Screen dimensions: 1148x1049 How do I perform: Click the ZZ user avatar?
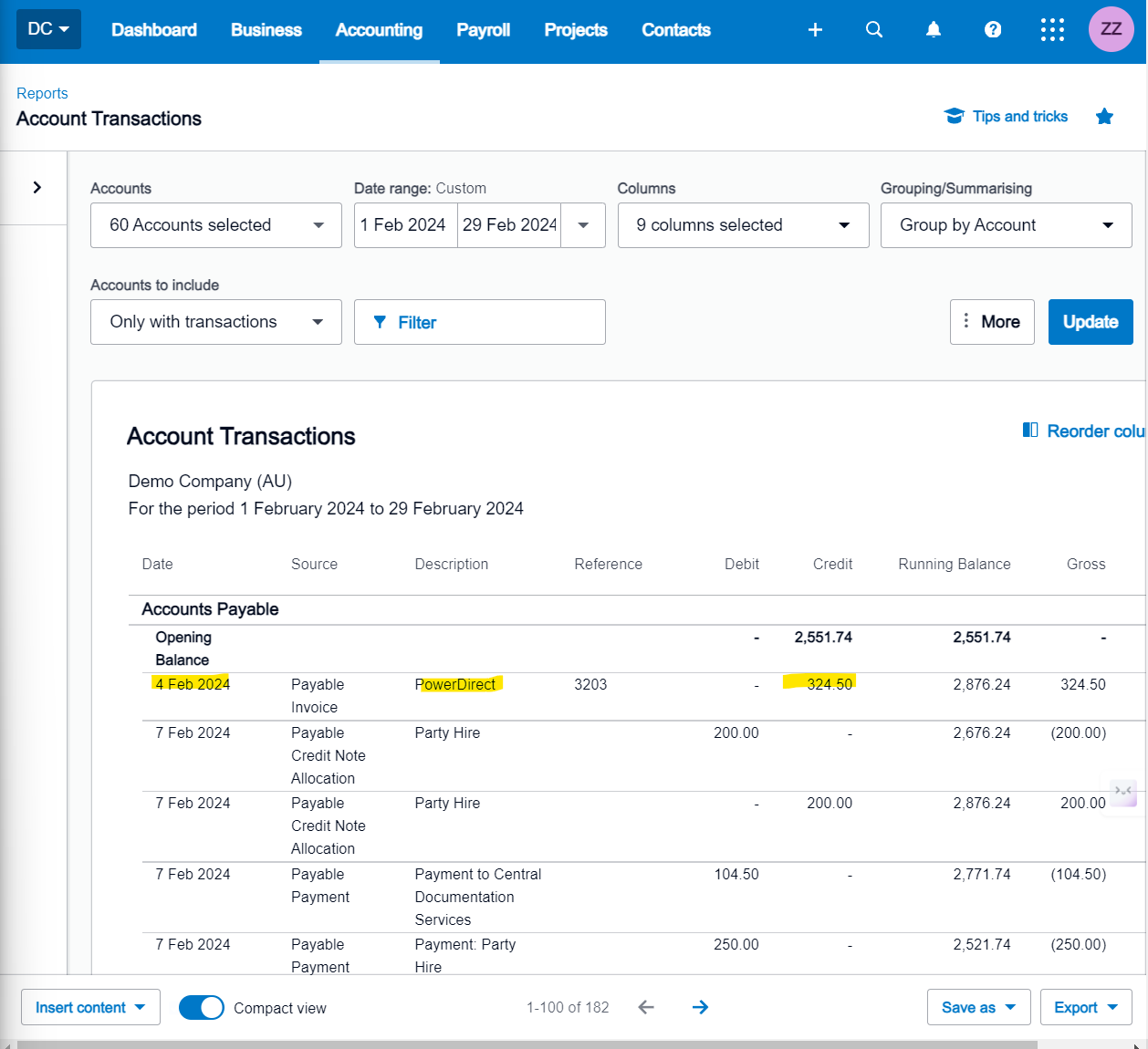[x=1111, y=29]
